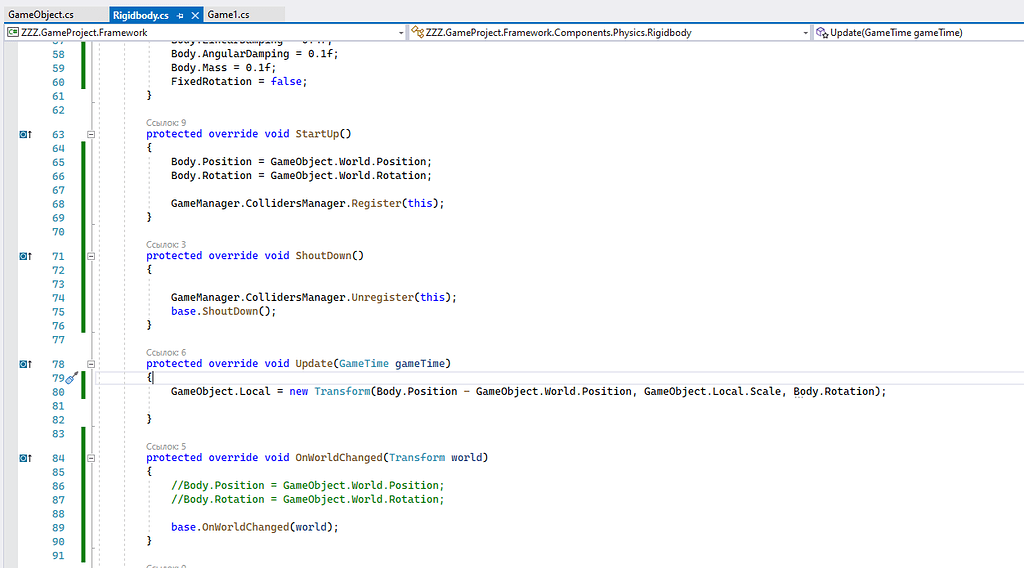
Task: Collapse the Update method region
Action: point(91,364)
